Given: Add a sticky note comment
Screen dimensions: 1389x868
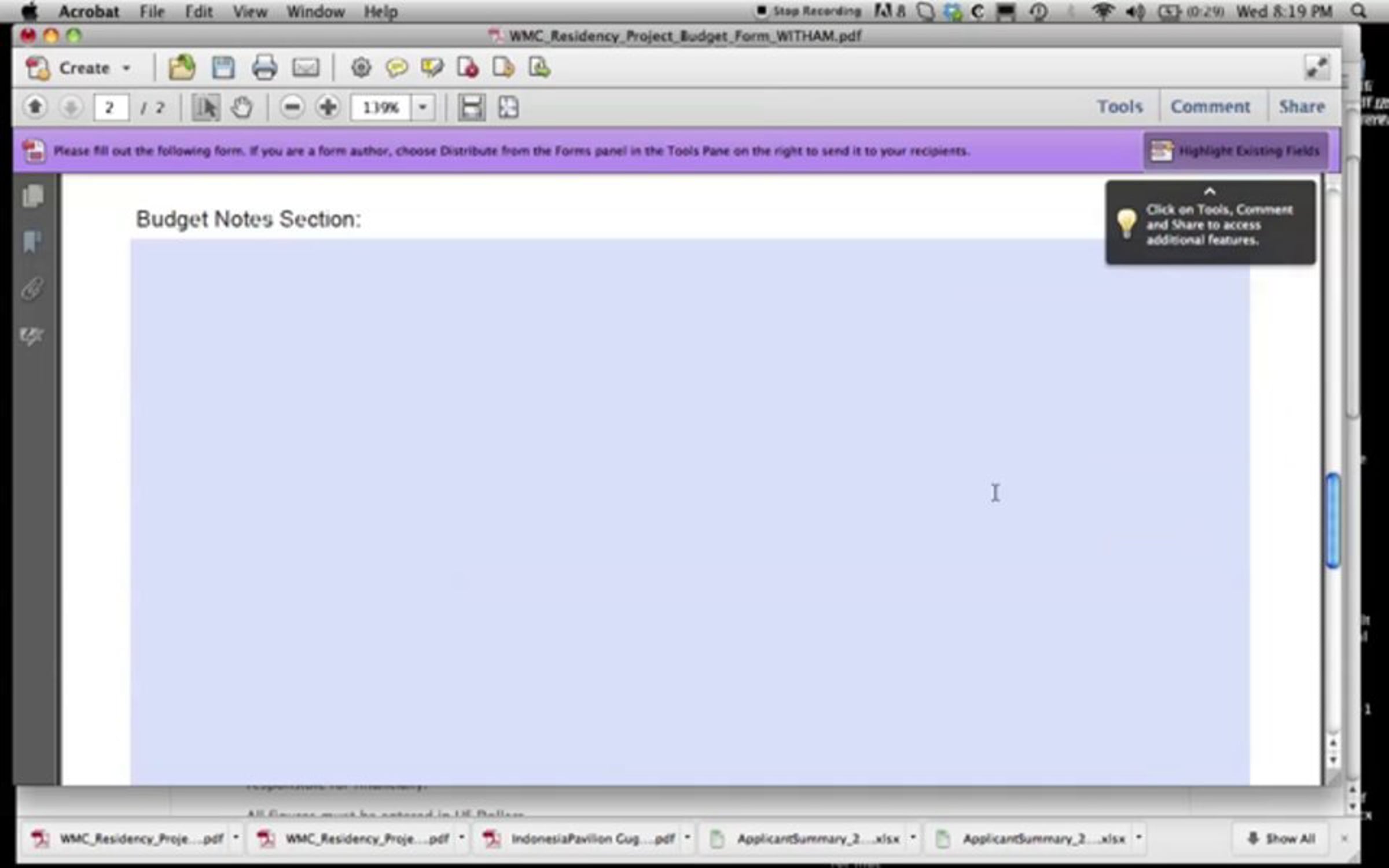Looking at the screenshot, I should pyautogui.click(x=397, y=68).
